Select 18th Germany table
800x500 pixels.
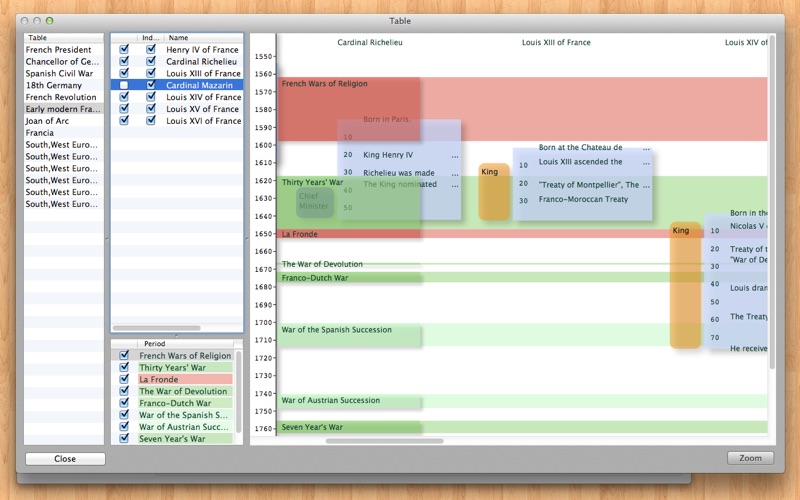(64, 85)
